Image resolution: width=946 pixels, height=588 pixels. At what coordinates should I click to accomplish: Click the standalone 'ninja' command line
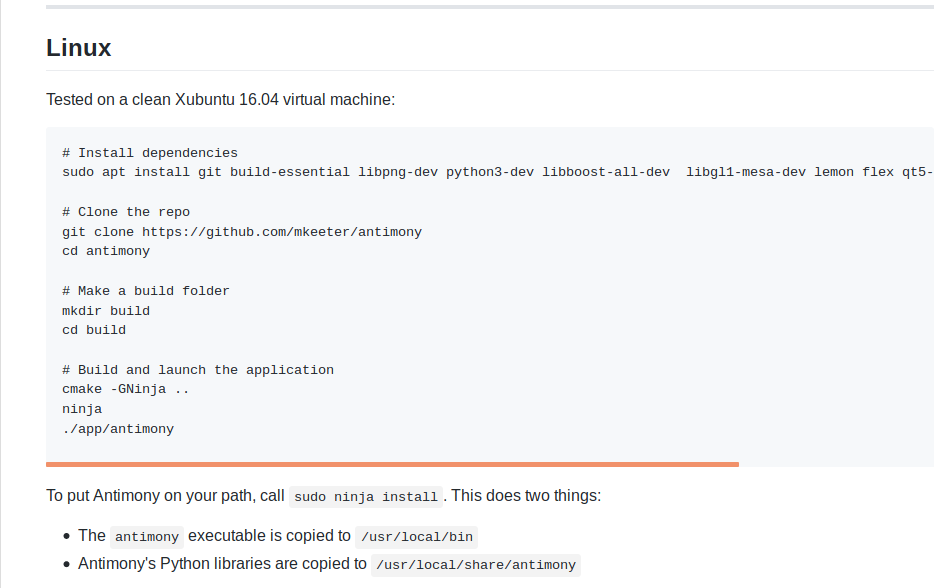pos(82,409)
